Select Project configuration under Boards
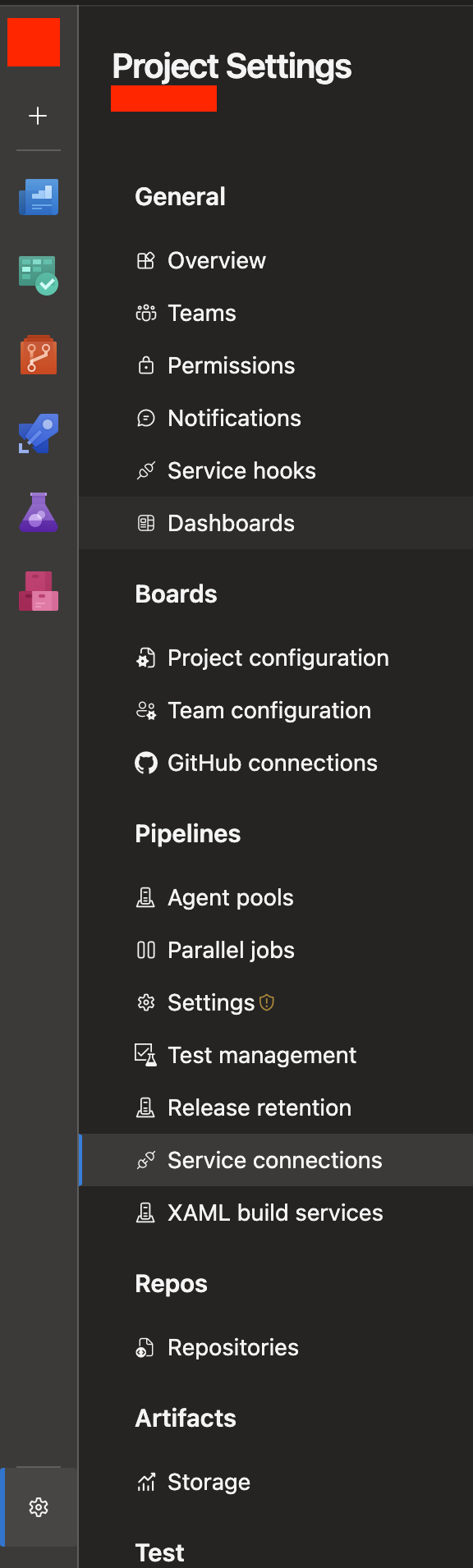473x1568 pixels. click(276, 658)
